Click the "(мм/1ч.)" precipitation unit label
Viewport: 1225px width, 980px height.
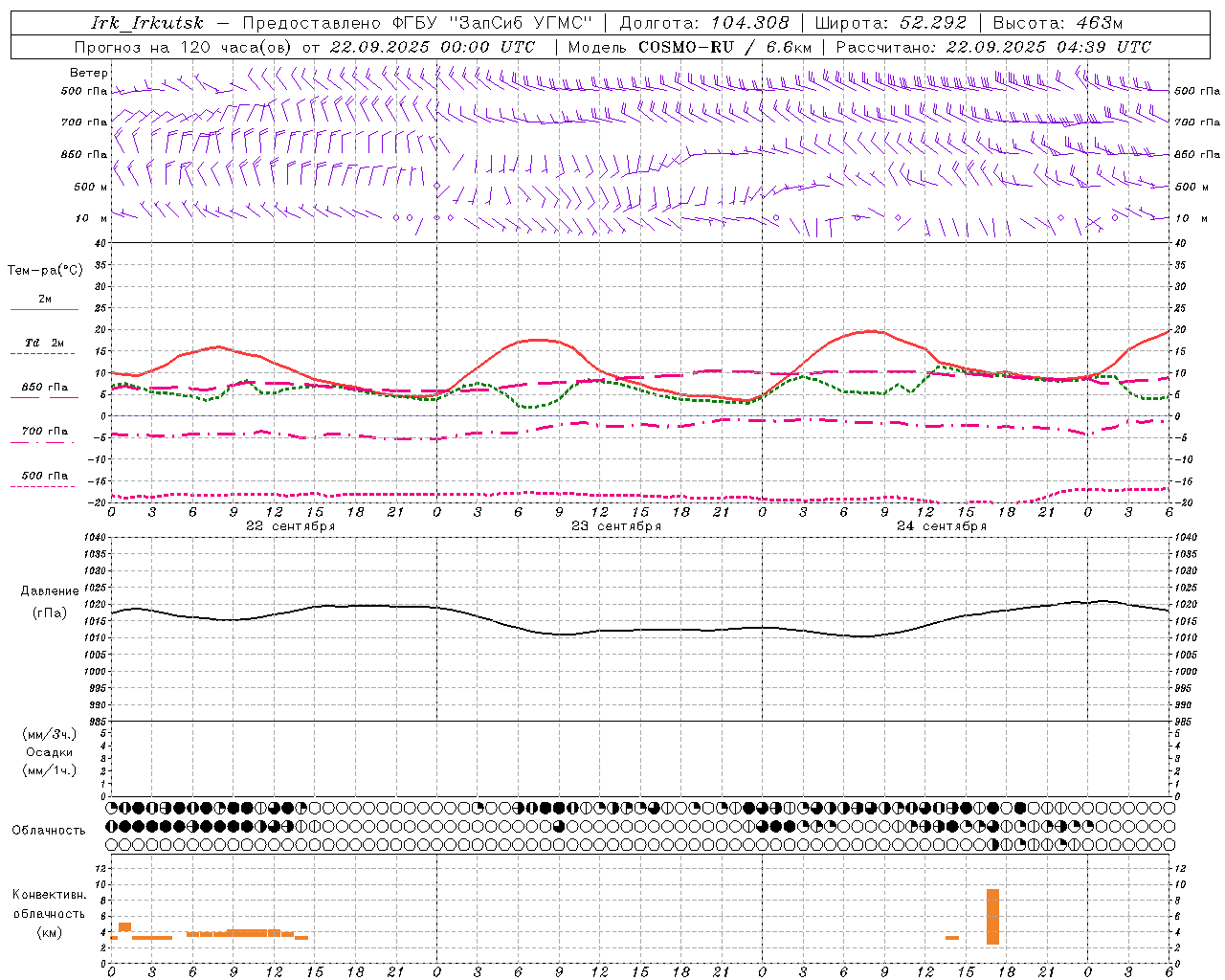coord(50,770)
